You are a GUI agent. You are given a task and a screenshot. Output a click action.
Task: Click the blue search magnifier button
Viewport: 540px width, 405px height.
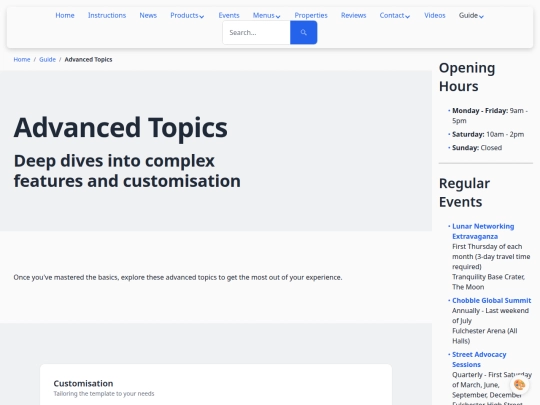tap(303, 32)
